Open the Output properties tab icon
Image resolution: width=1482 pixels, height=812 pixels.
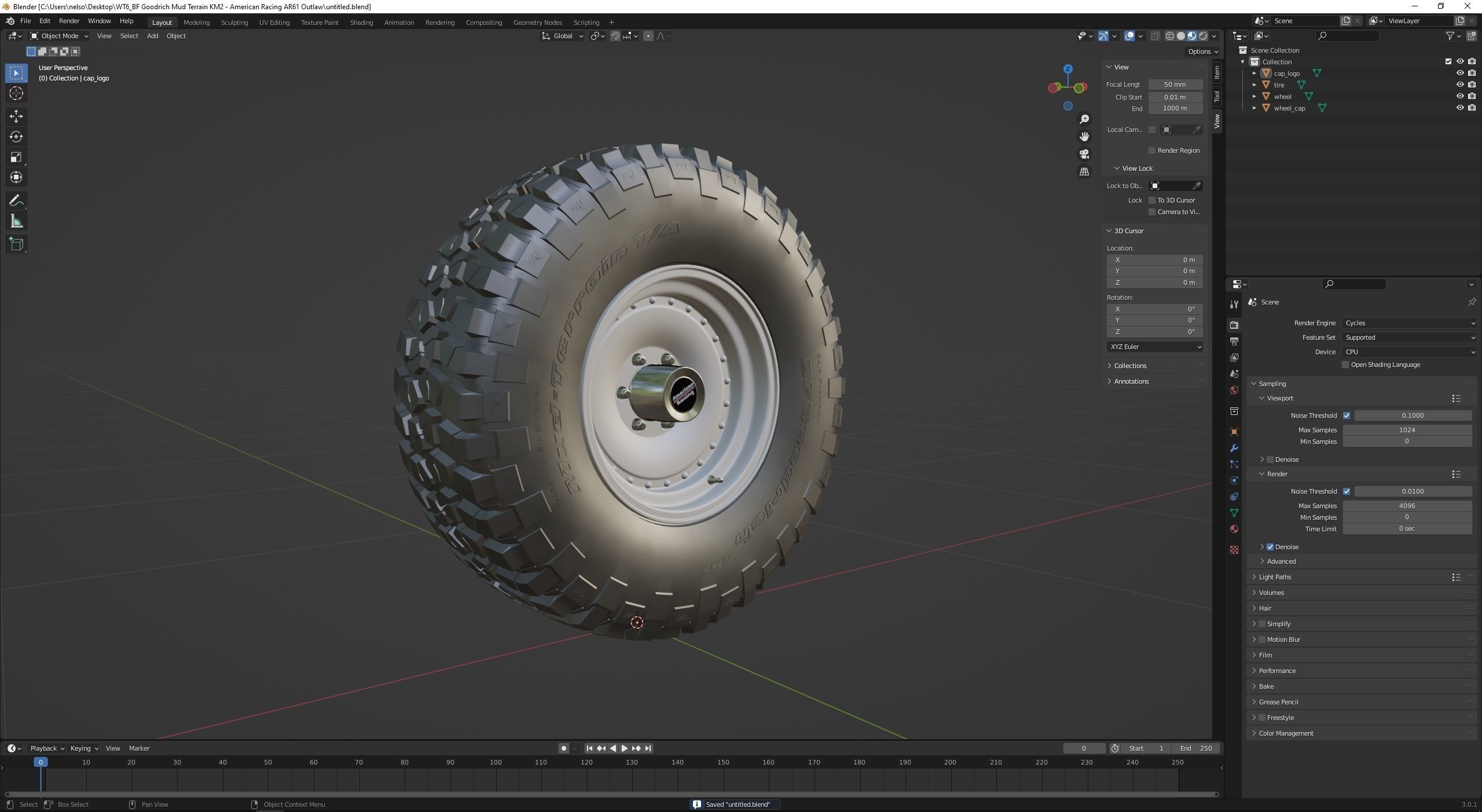[1234, 341]
